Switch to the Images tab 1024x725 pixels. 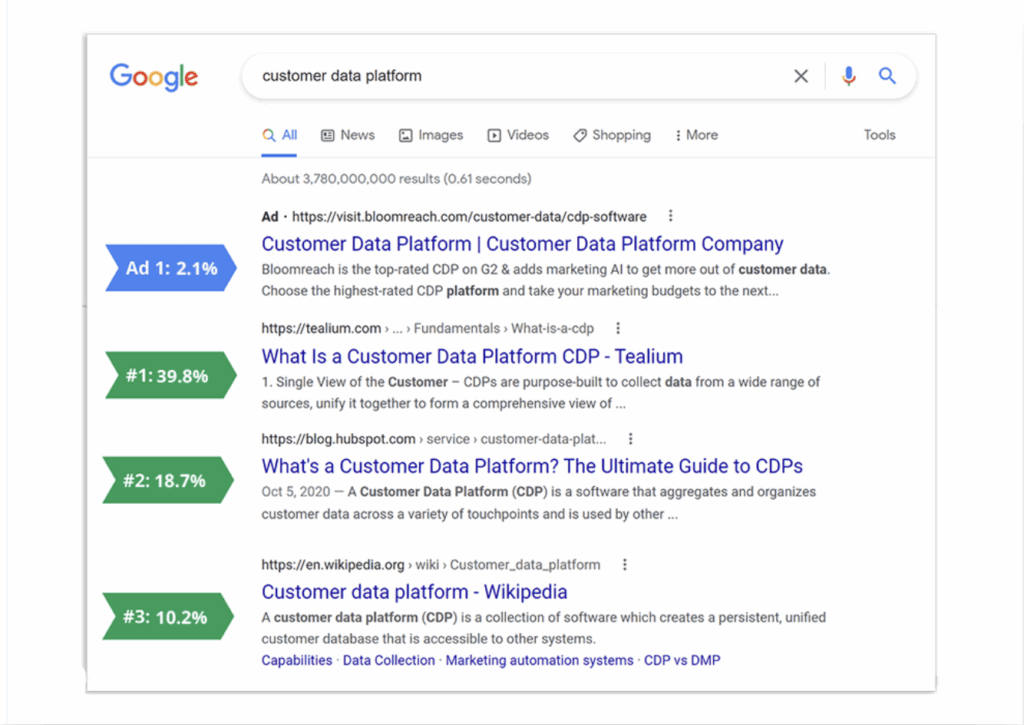(x=431, y=135)
